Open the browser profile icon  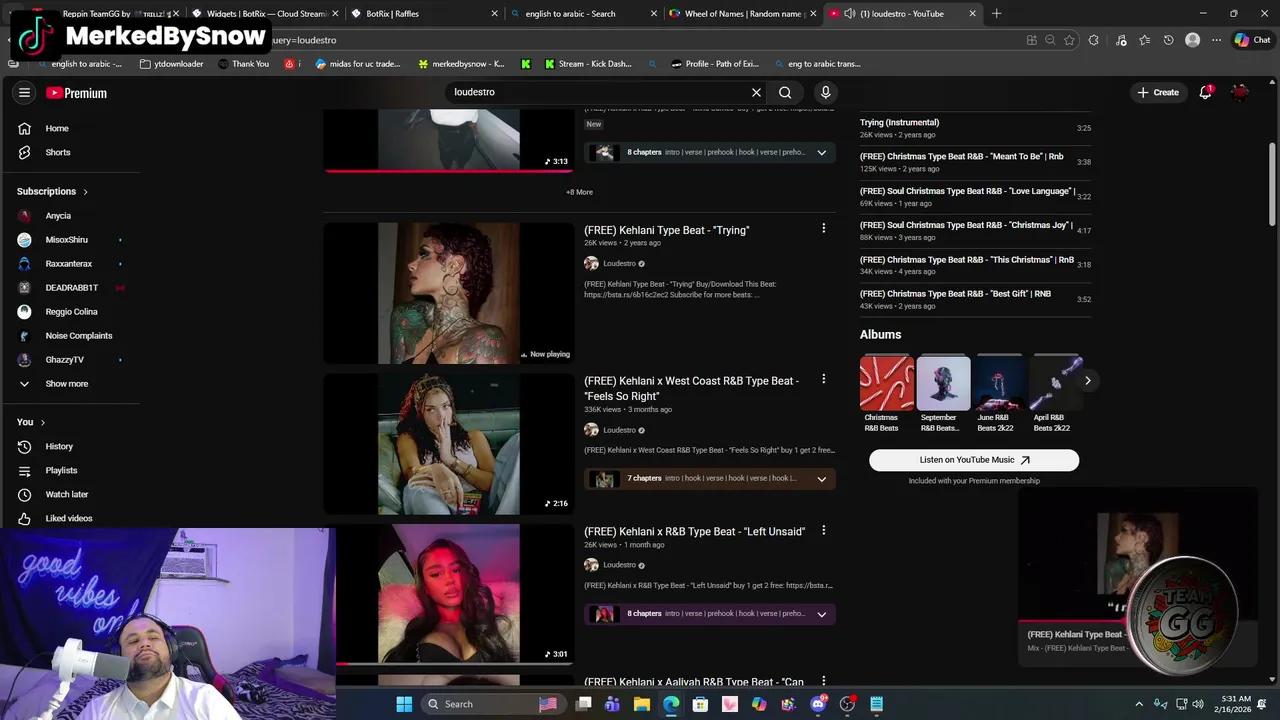click(1192, 40)
